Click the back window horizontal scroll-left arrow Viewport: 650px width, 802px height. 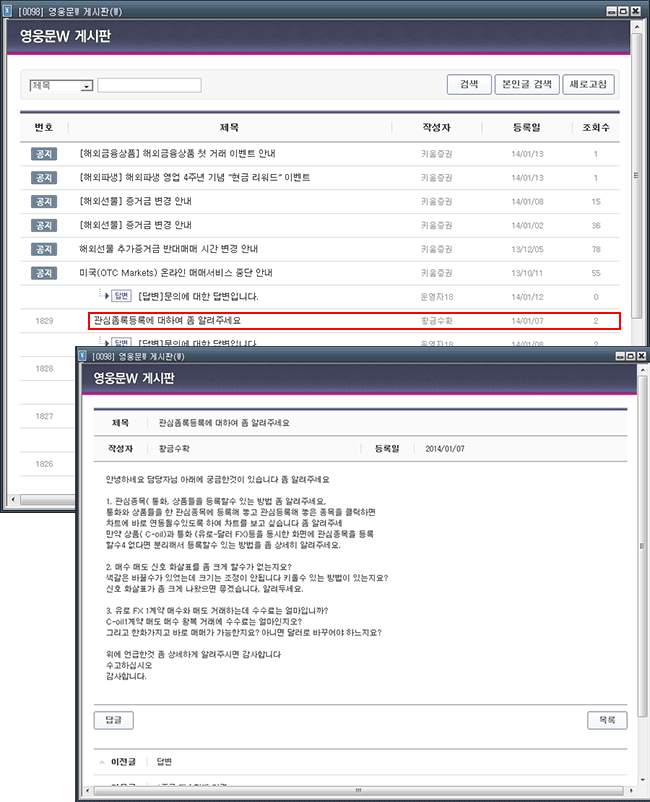13,499
